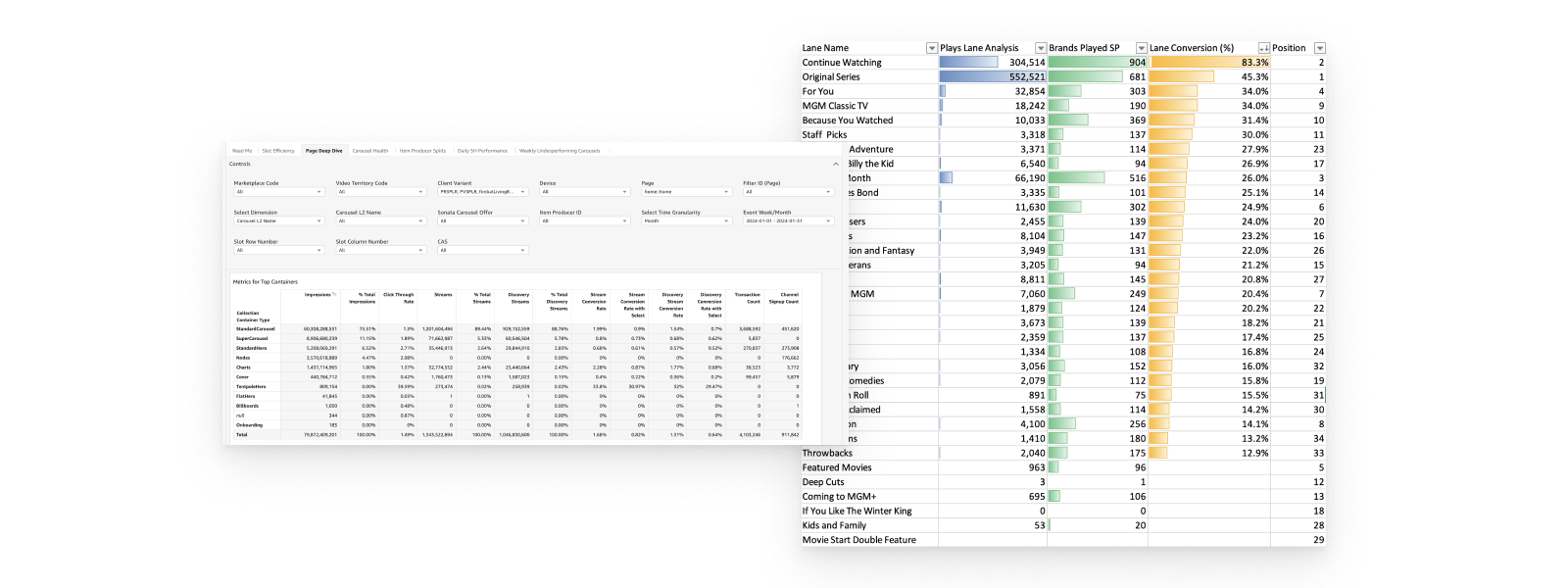Switch to the Carousel Health tab
This screenshot has width=1568, height=588.
click(x=370, y=151)
